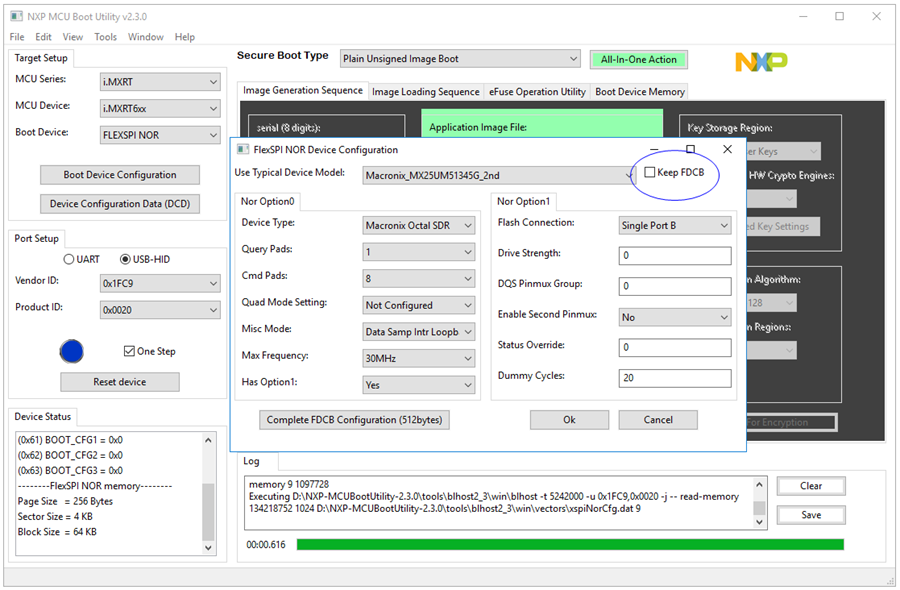Clear the log with the Clear button
The height and width of the screenshot is (590, 900).
tap(811, 486)
